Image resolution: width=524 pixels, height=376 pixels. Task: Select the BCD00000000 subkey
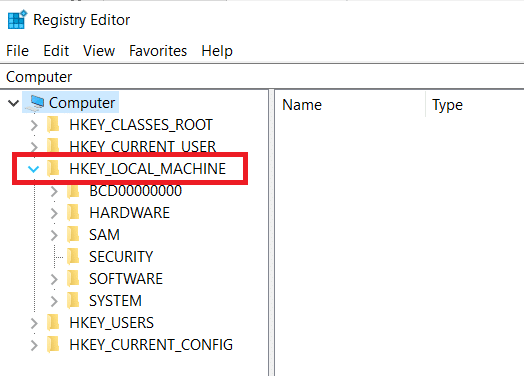click(135, 191)
